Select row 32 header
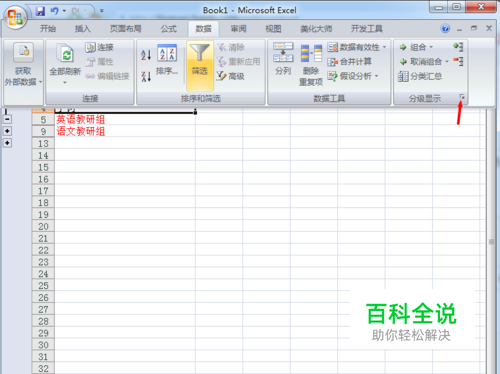Screen dimensions: 500x374 (43, 368)
